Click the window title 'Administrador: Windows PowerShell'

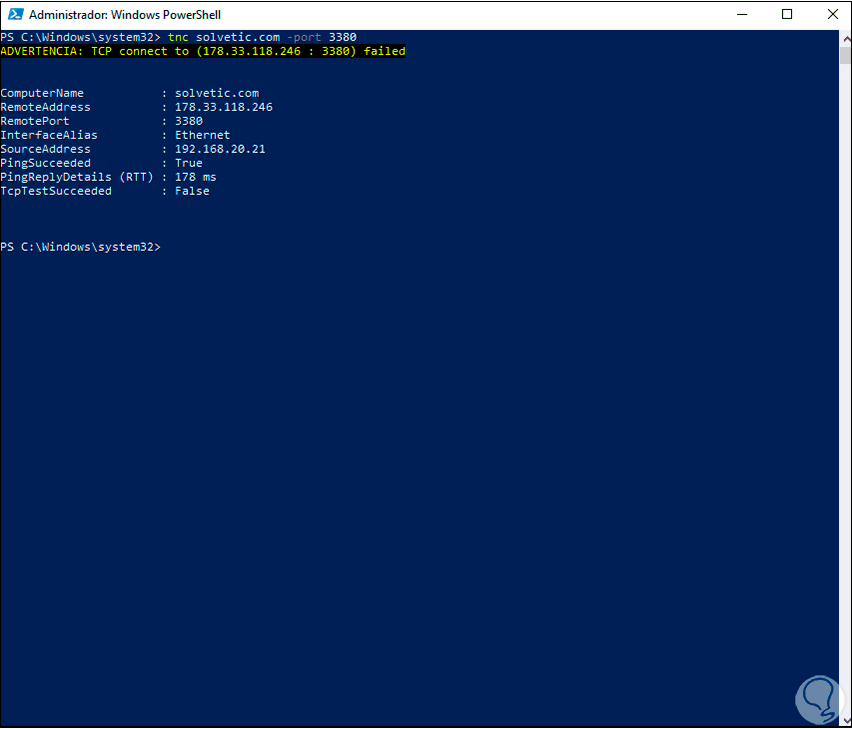tap(125, 15)
